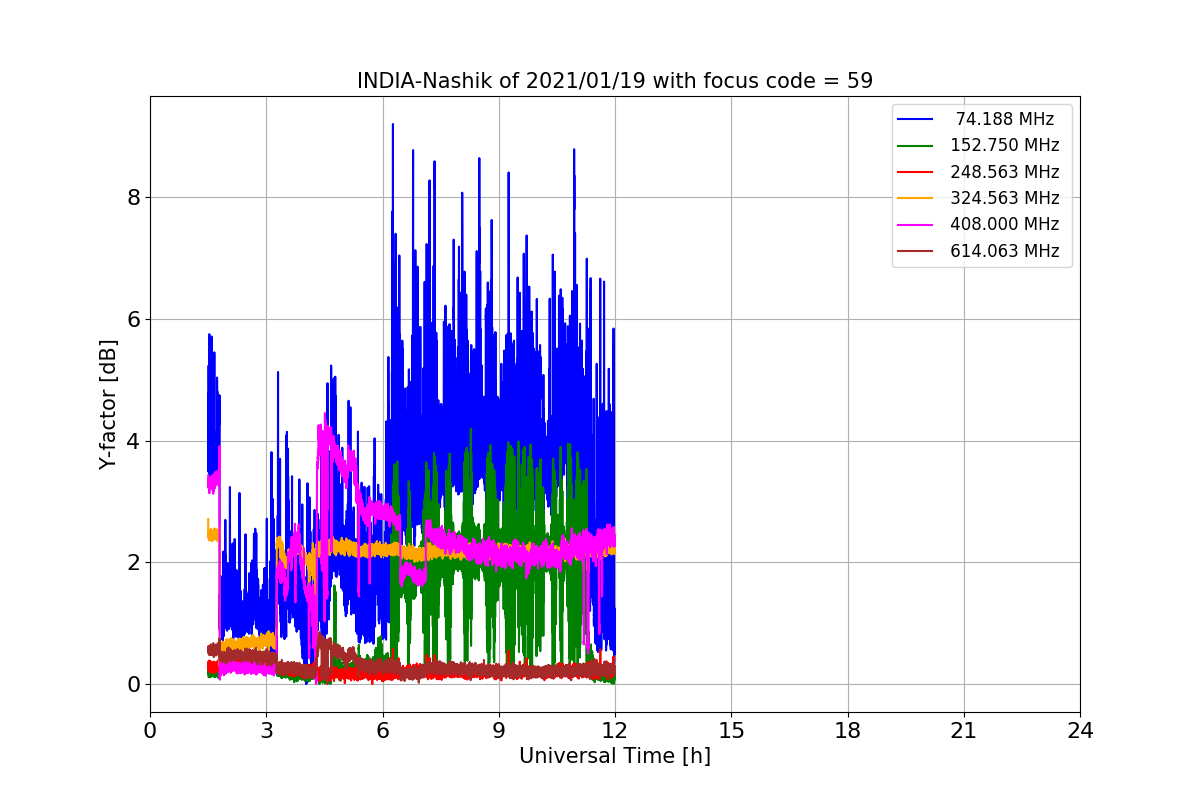Click x-axis tick label 3
1200x800 pixels.
(266, 731)
